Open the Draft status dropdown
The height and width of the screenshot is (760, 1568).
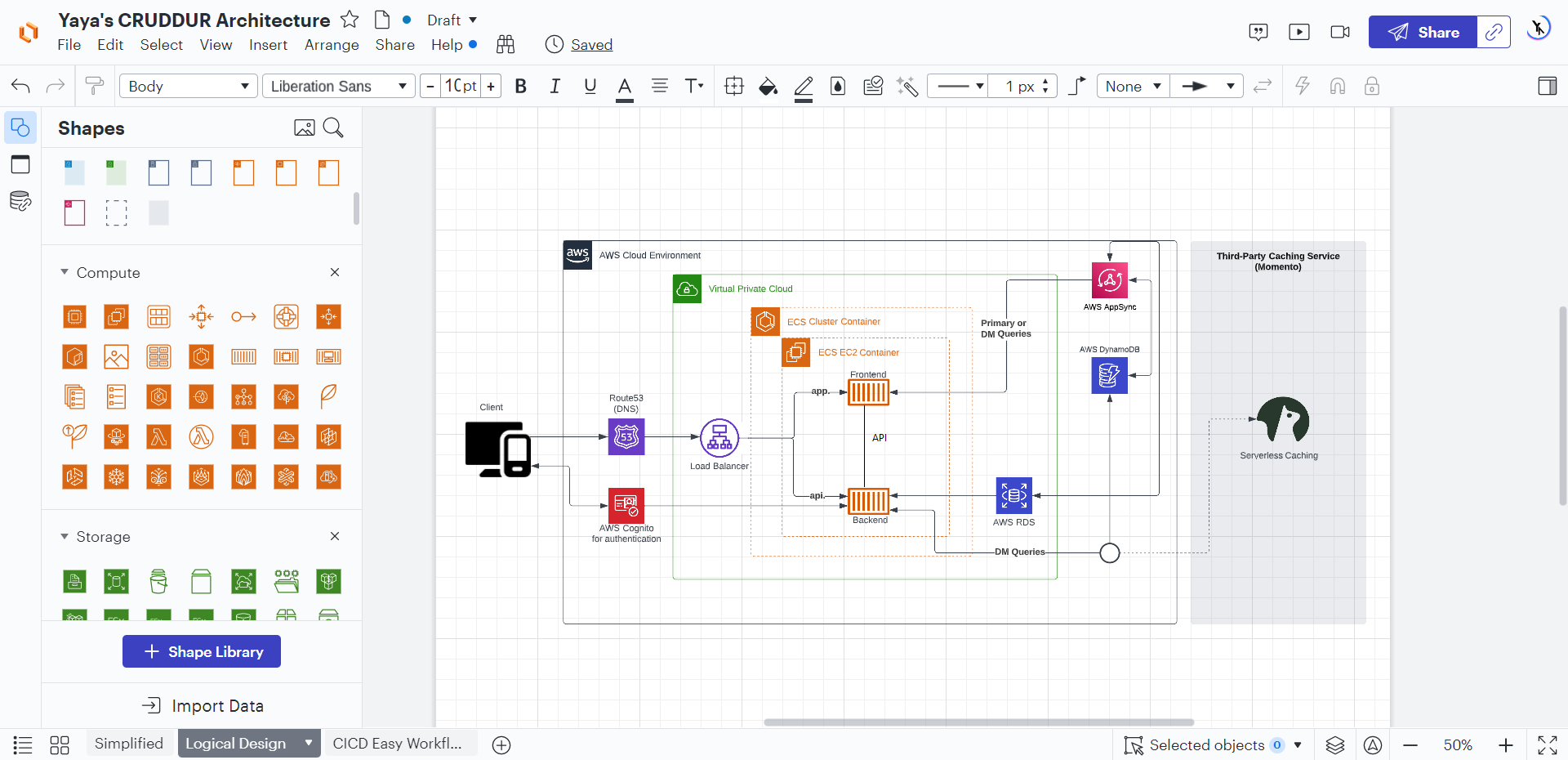[x=452, y=20]
